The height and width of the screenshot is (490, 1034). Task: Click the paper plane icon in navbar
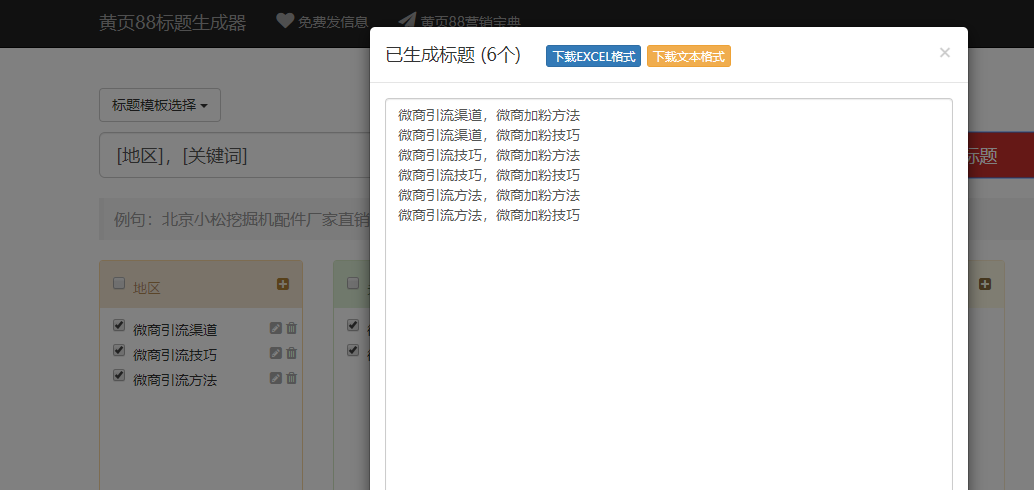408,21
